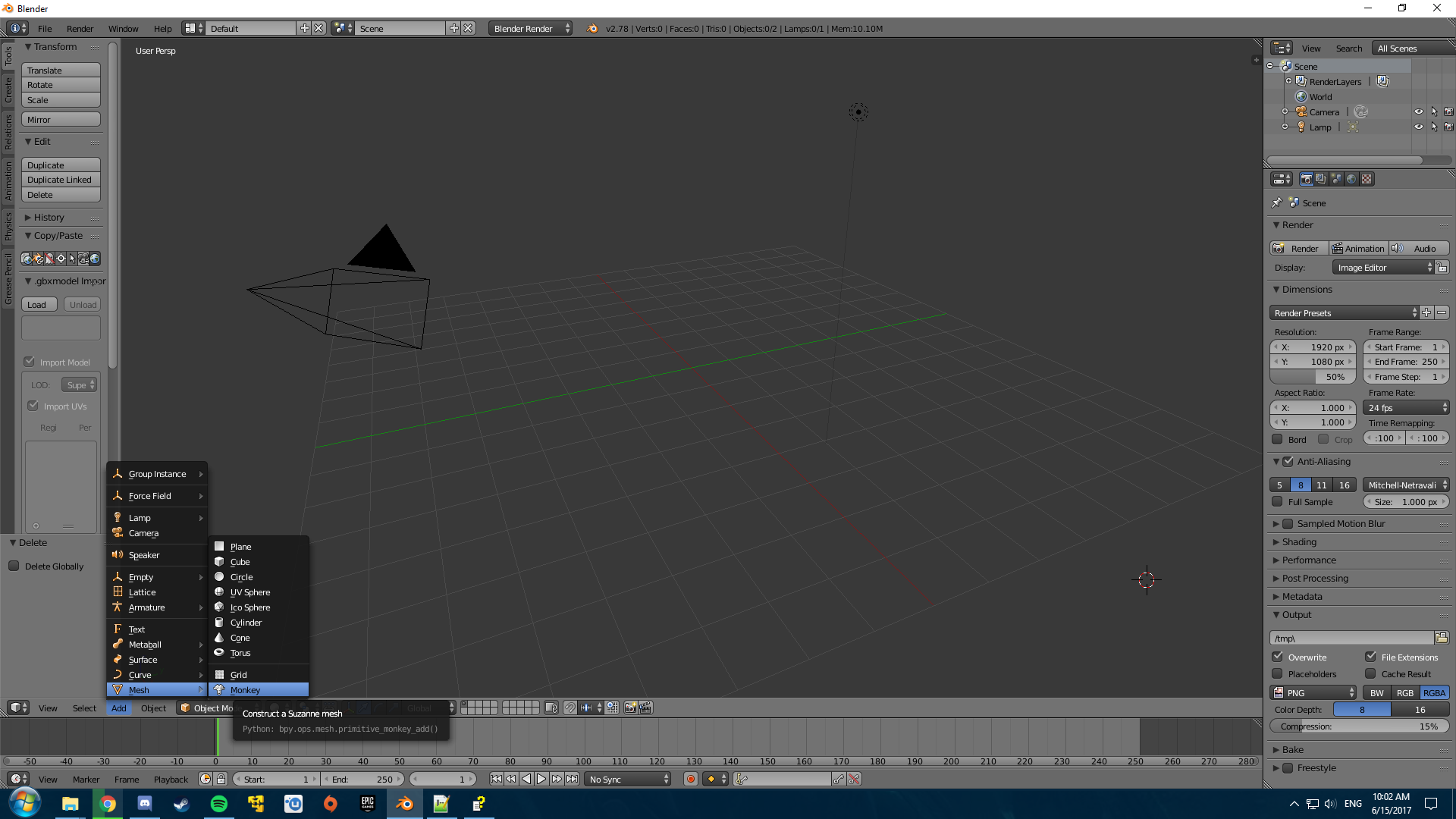Enable Full Sample checkbox
1456x819 pixels.
click(x=1278, y=502)
